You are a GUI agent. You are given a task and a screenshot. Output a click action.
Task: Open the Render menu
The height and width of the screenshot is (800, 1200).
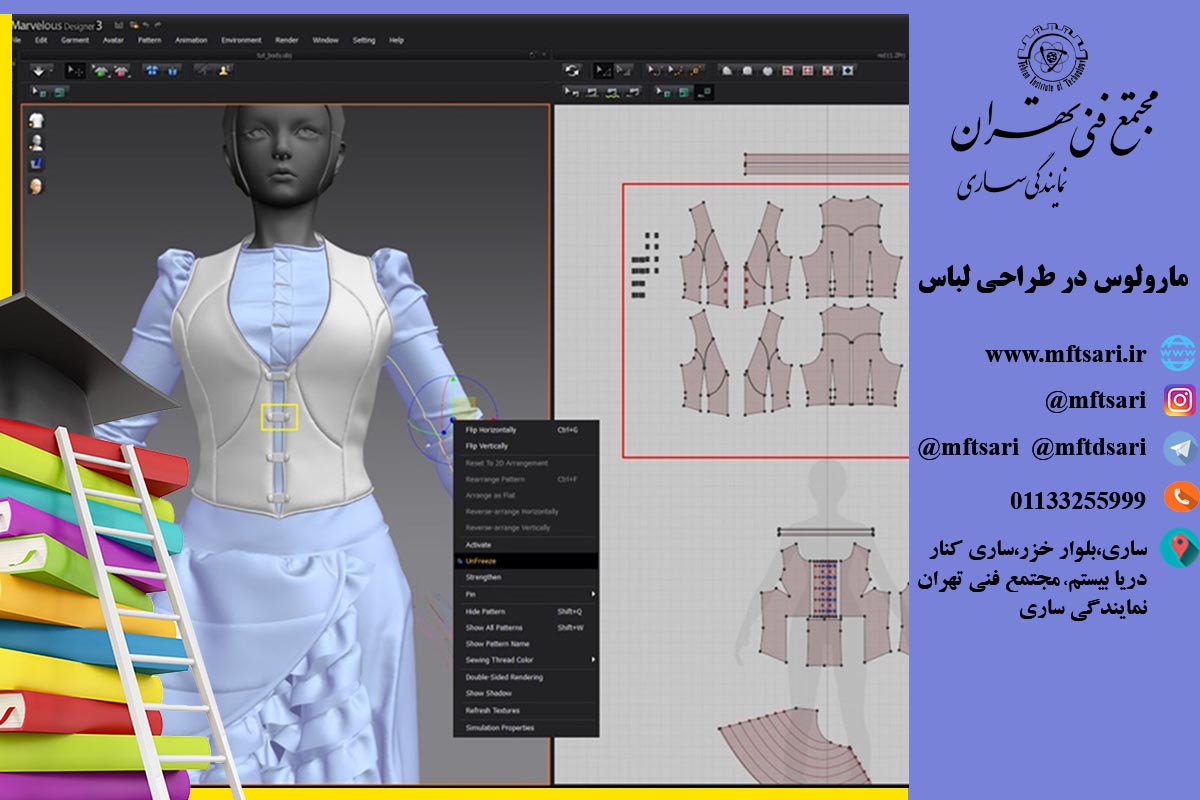click(287, 40)
